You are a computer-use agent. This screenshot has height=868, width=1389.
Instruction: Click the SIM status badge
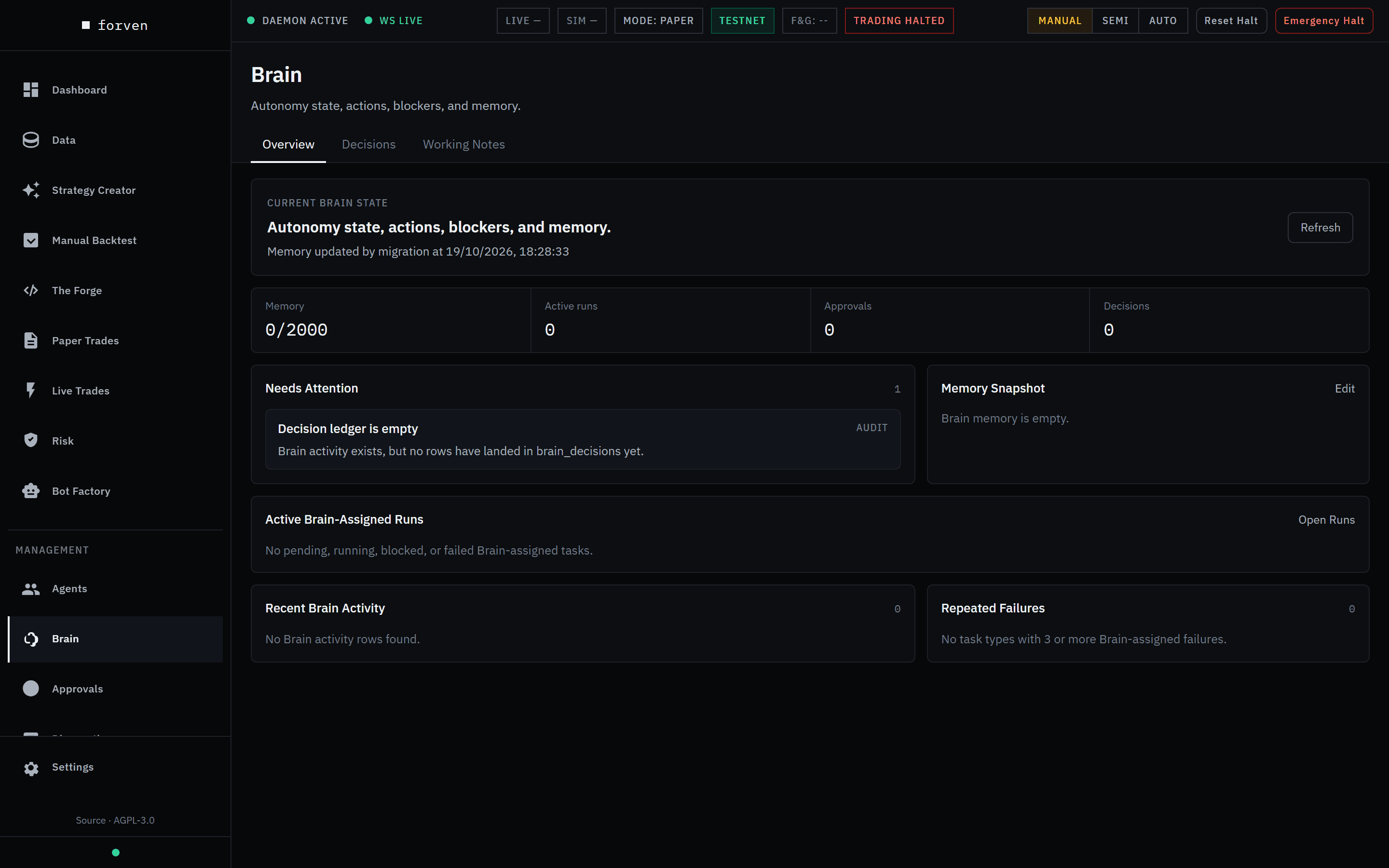point(582,21)
